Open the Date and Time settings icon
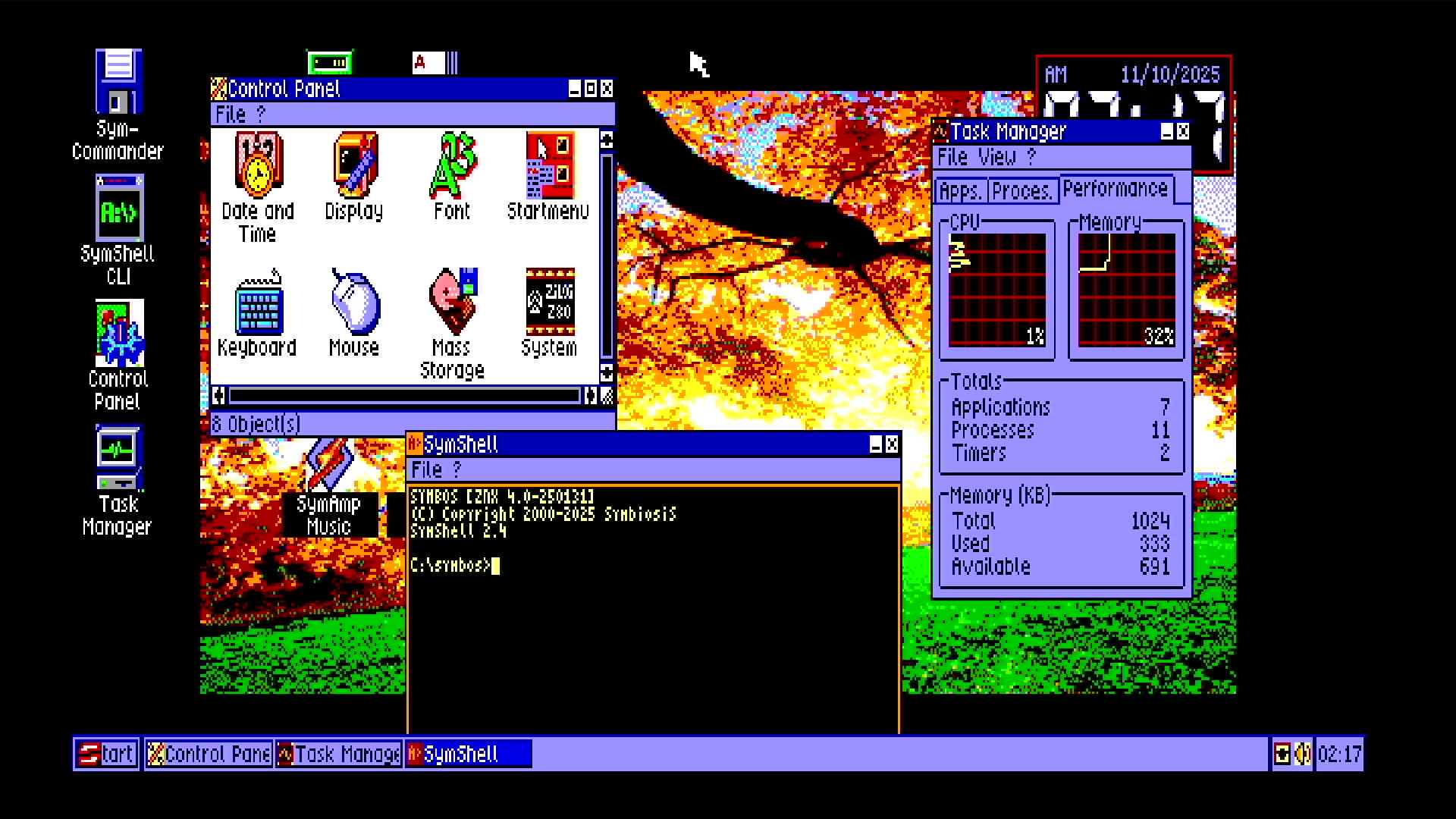The height and width of the screenshot is (819, 1456). (258, 165)
